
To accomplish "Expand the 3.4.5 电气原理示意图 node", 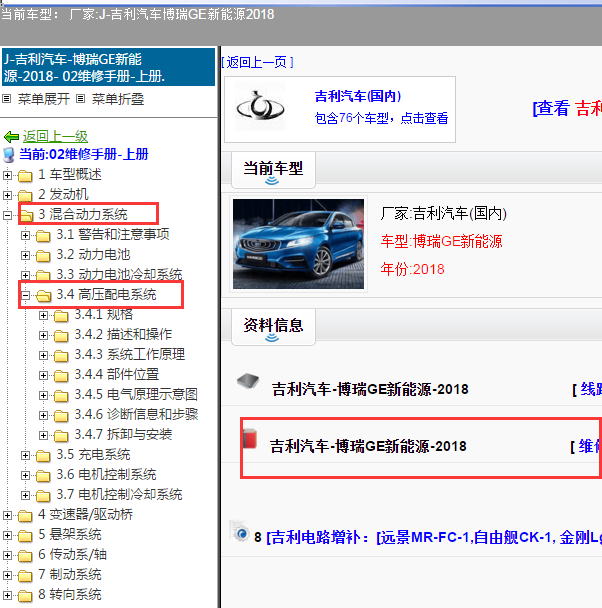I will (x=43, y=395).
